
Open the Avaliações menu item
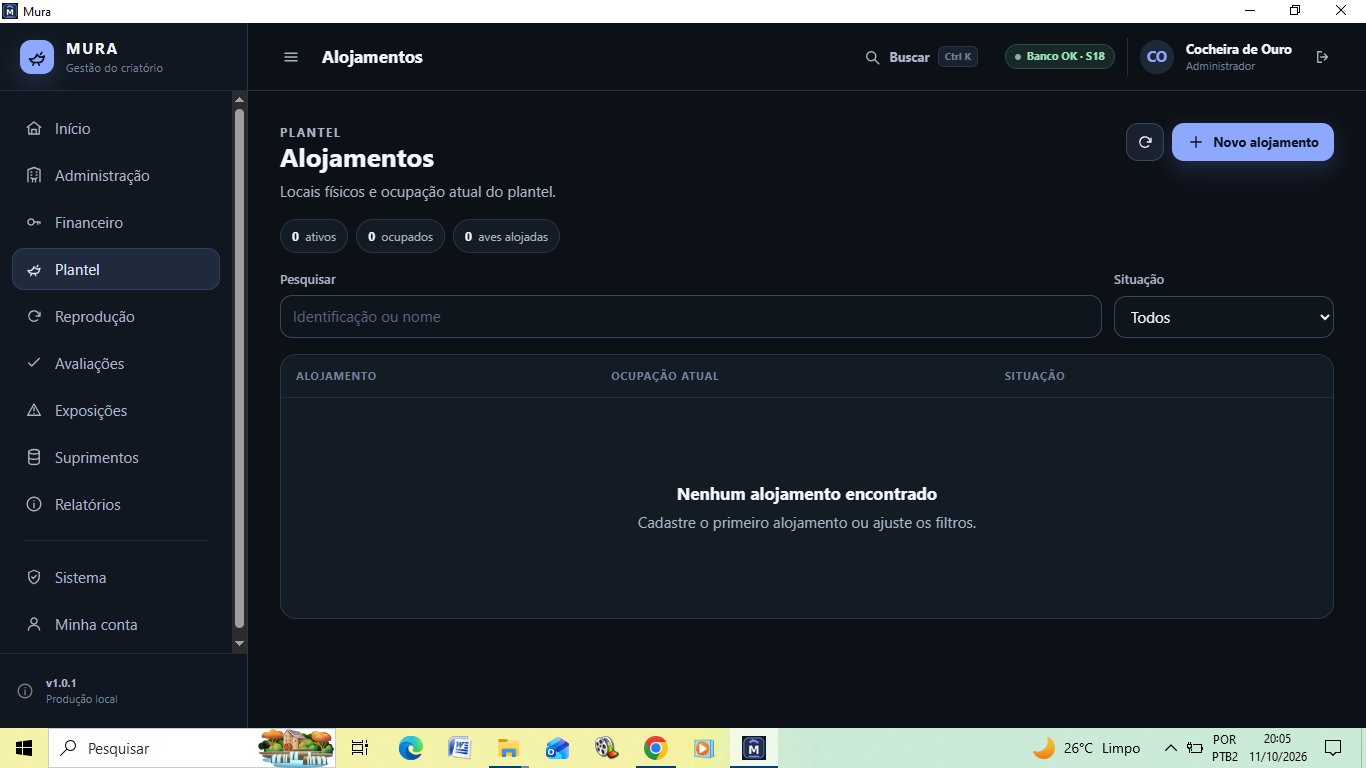(x=116, y=363)
